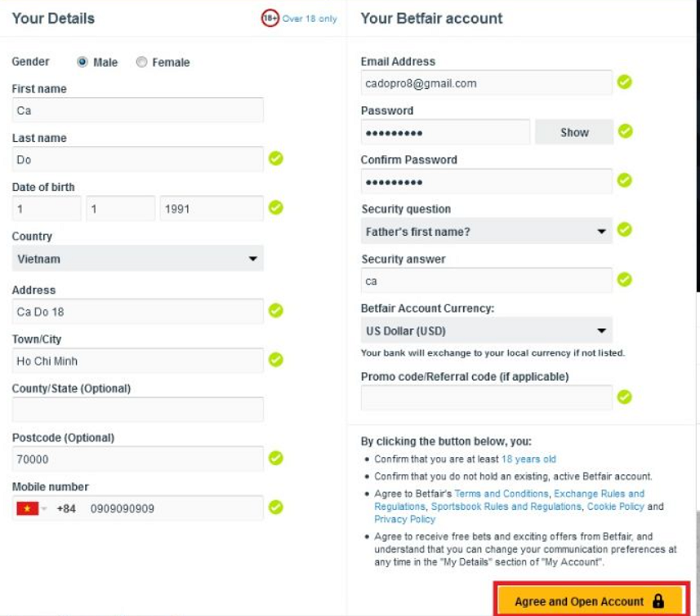Open the Country dropdown showing Vietnam
The width and height of the screenshot is (700, 616).
point(138,259)
